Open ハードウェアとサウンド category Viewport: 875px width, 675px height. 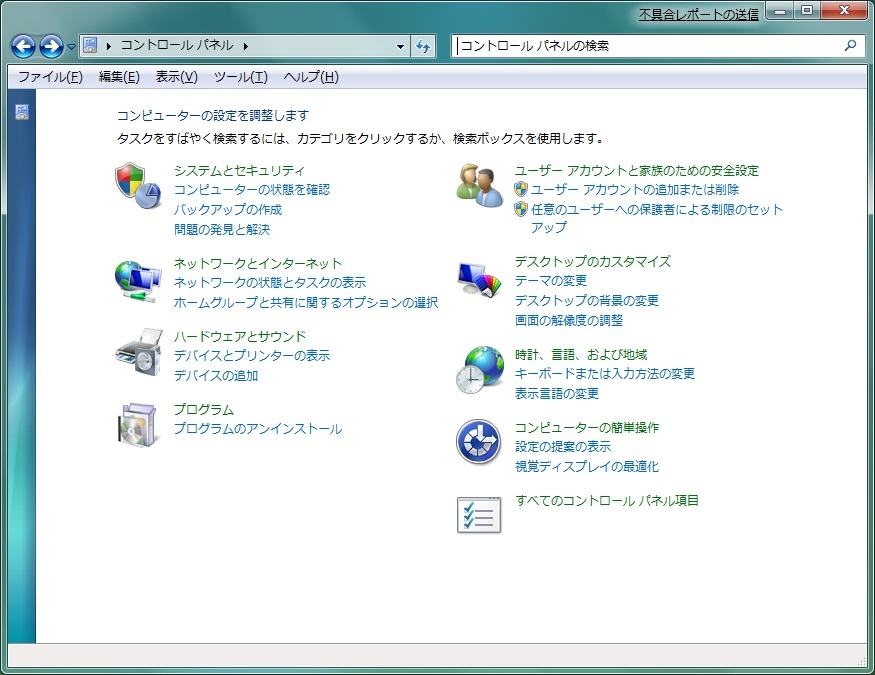[240, 336]
